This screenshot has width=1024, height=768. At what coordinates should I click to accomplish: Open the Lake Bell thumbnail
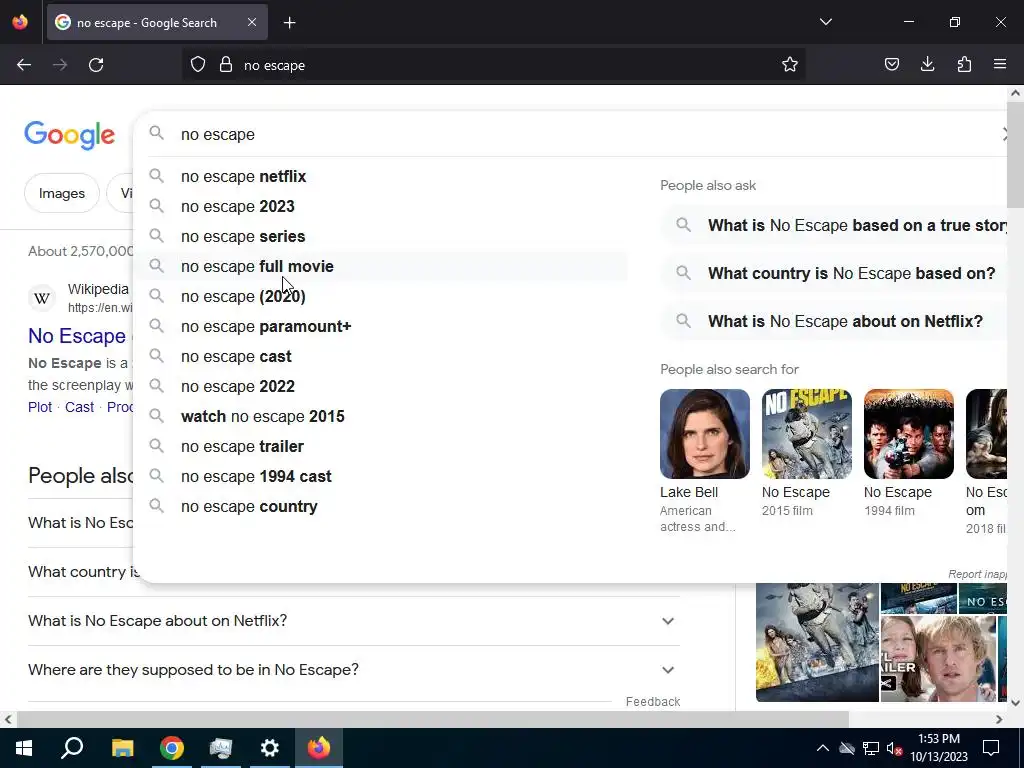tap(705, 434)
